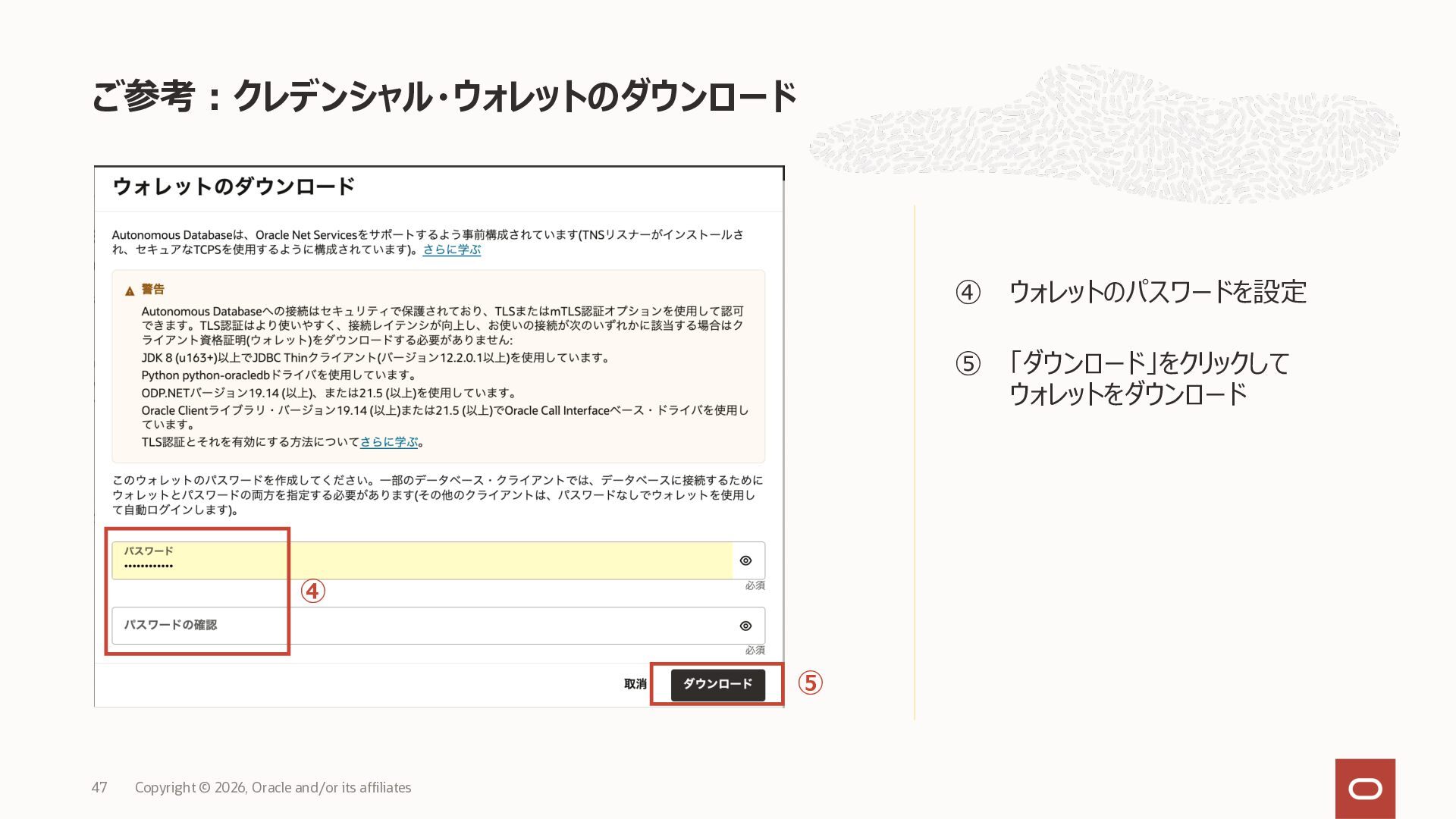This screenshot has height=819, width=1456.
Task: Show the password in the パスワード field
Action: [745, 560]
